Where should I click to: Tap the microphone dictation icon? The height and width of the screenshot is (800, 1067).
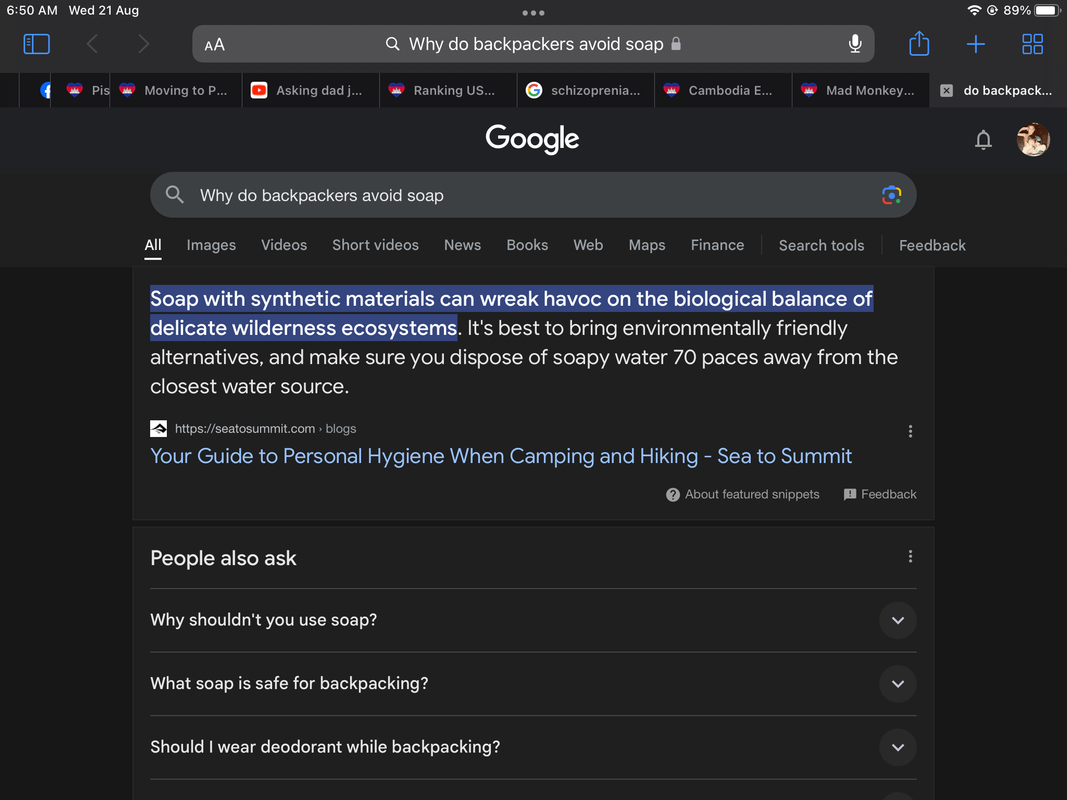click(x=855, y=44)
